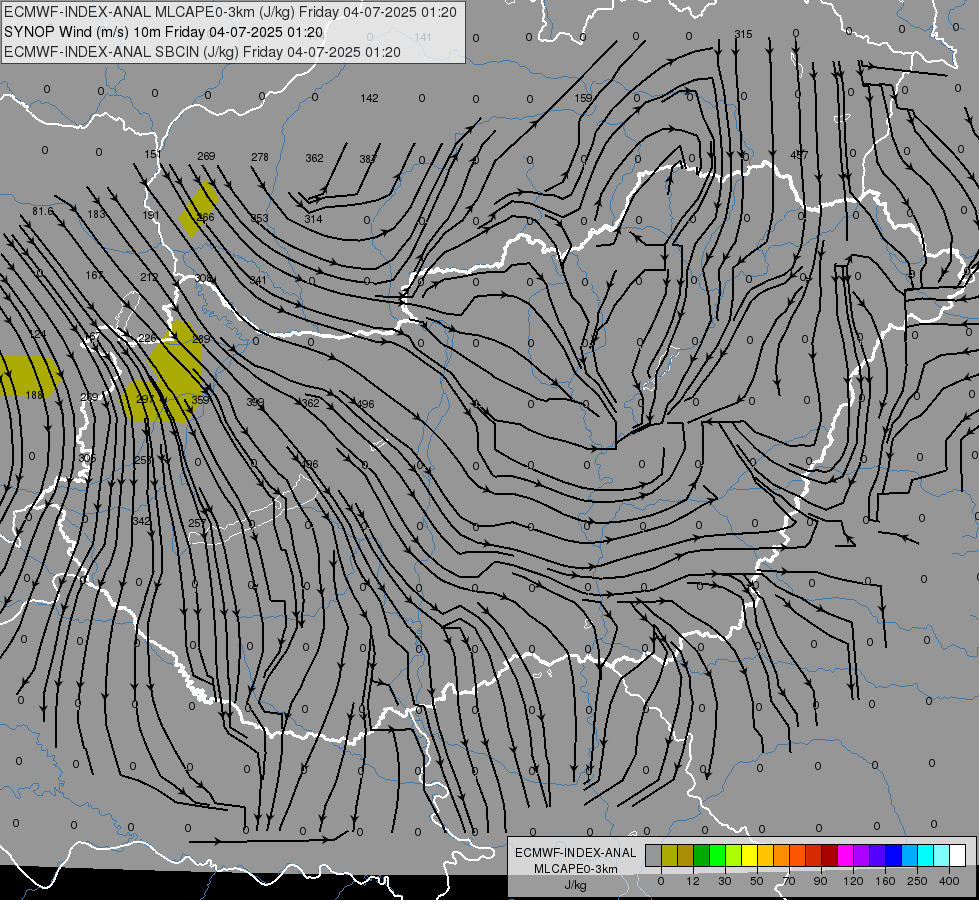Viewport: 979px width, 900px height.
Task: Click the map value '226'
Action: coord(147,339)
